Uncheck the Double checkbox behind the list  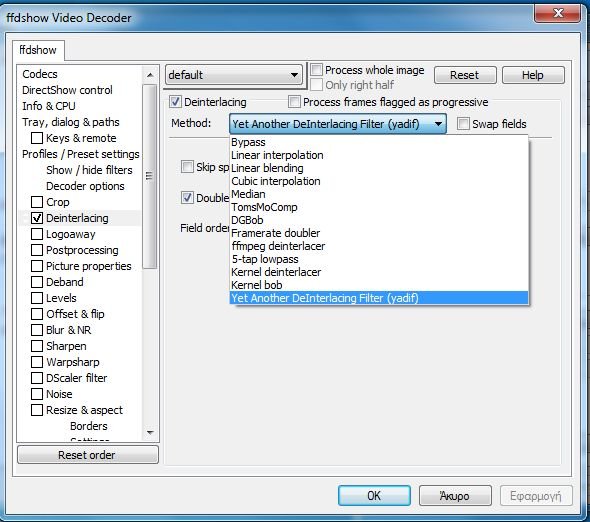(x=187, y=198)
